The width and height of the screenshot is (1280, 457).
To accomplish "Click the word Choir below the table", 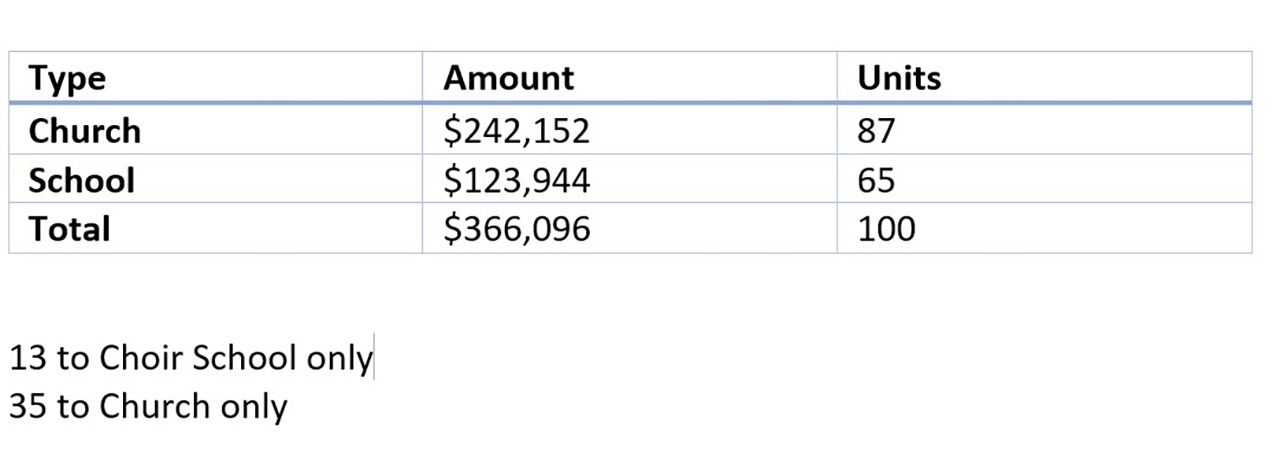I will point(141,358).
